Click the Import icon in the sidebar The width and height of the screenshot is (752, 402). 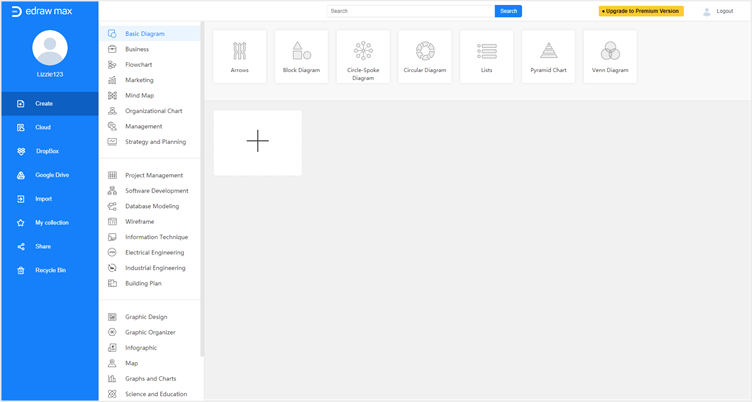21,199
